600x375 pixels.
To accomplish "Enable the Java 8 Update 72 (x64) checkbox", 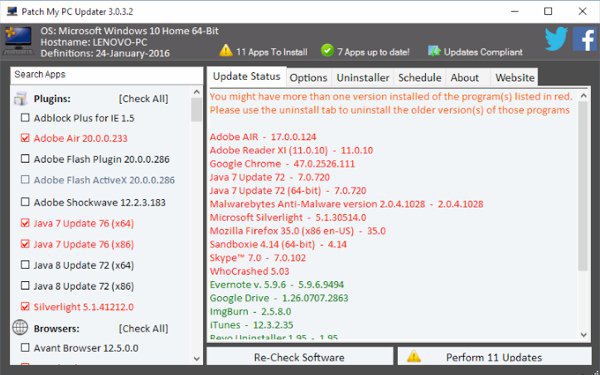I will [25, 265].
